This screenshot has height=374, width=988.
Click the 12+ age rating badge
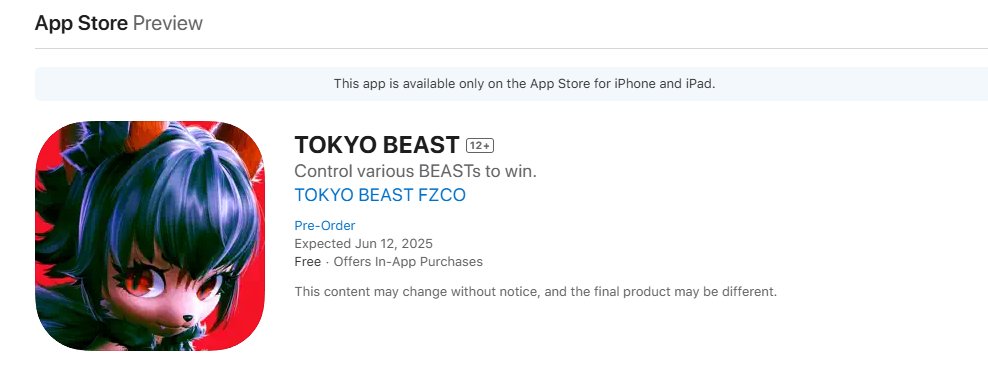coord(480,146)
